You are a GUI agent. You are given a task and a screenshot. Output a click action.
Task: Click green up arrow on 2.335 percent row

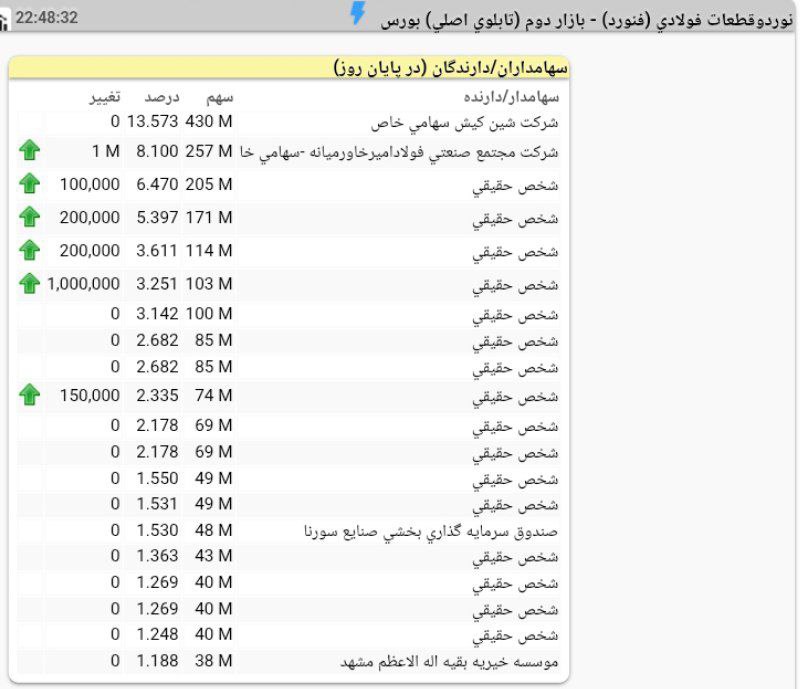click(x=30, y=395)
